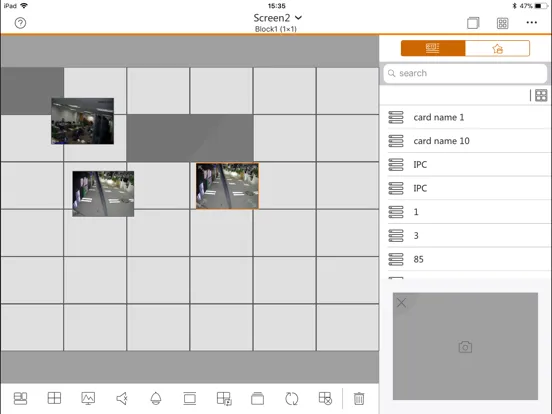
Task: Open the window split grid toolbar icon
Action: tap(54, 398)
